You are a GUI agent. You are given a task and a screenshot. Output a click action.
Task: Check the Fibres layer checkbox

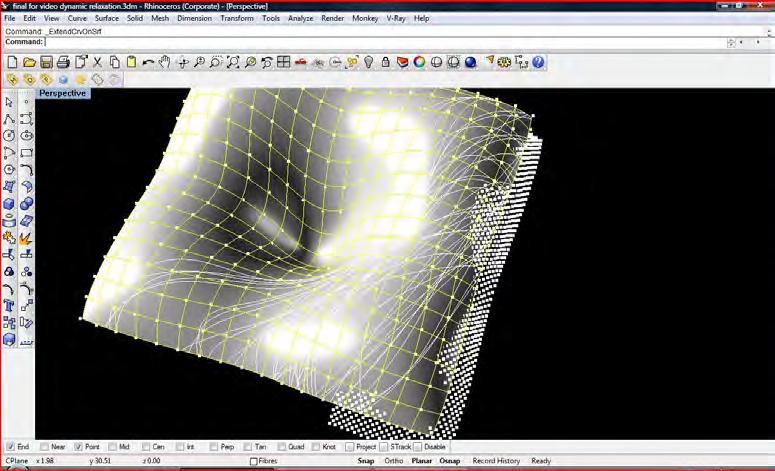(254, 461)
